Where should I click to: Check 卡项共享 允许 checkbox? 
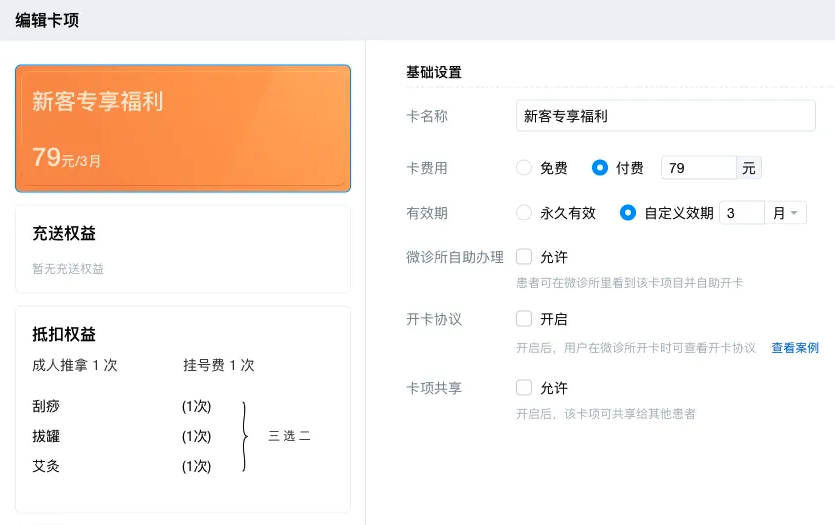pyautogui.click(x=524, y=388)
